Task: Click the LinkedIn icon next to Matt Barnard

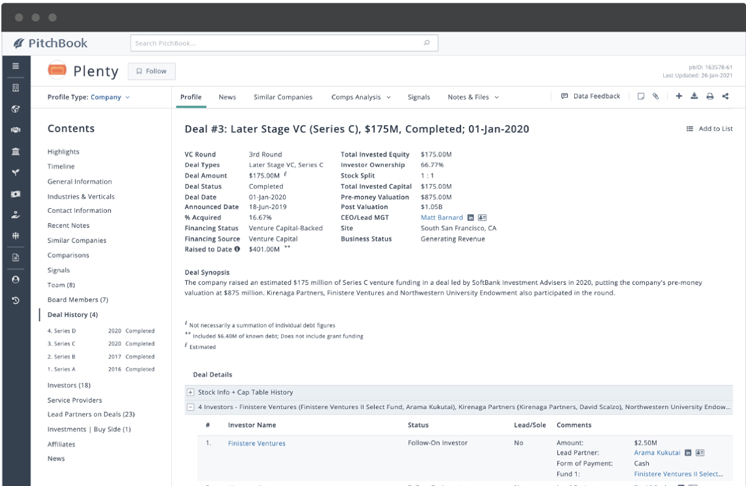Action: coord(471,218)
